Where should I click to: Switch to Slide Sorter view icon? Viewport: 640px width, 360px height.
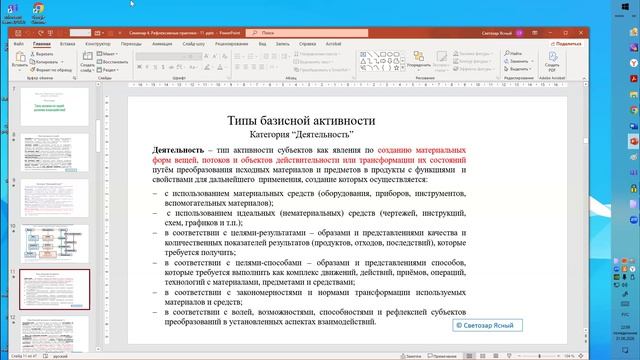pyautogui.click(x=482, y=356)
